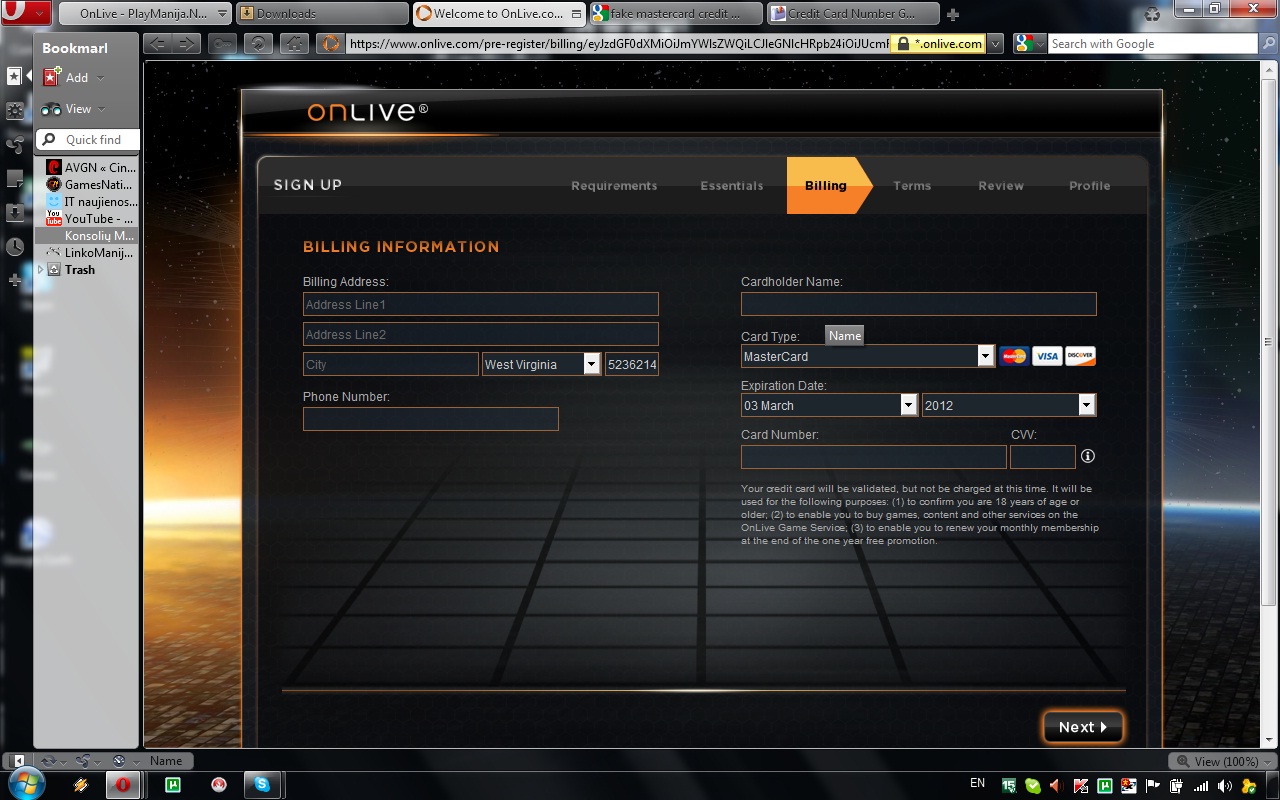Click the Address Line1 field
1280x800 pixels.
click(x=481, y=304)
